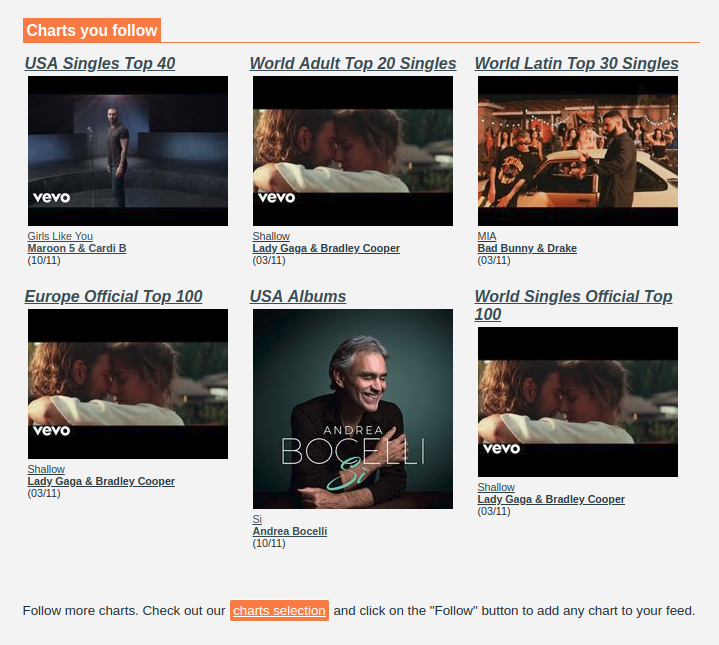Open Lady Gaga & Bradley Cooper link under Europe chart
Image resolution: width=719 pixels, height=645 pixels.
(x=101, y=481)
